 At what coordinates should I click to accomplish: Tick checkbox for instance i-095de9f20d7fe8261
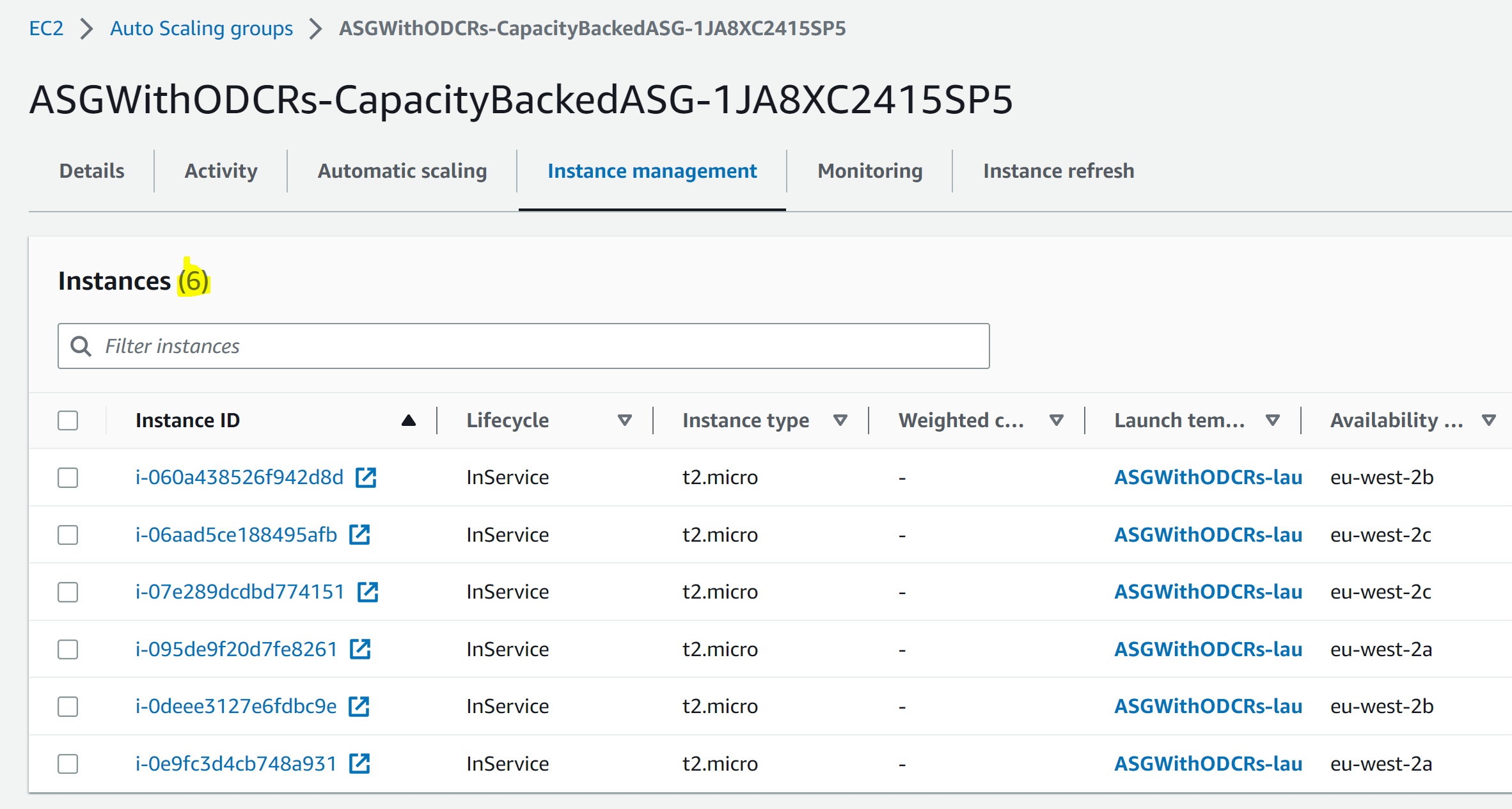pyautogui.click(x=68, y=649)
